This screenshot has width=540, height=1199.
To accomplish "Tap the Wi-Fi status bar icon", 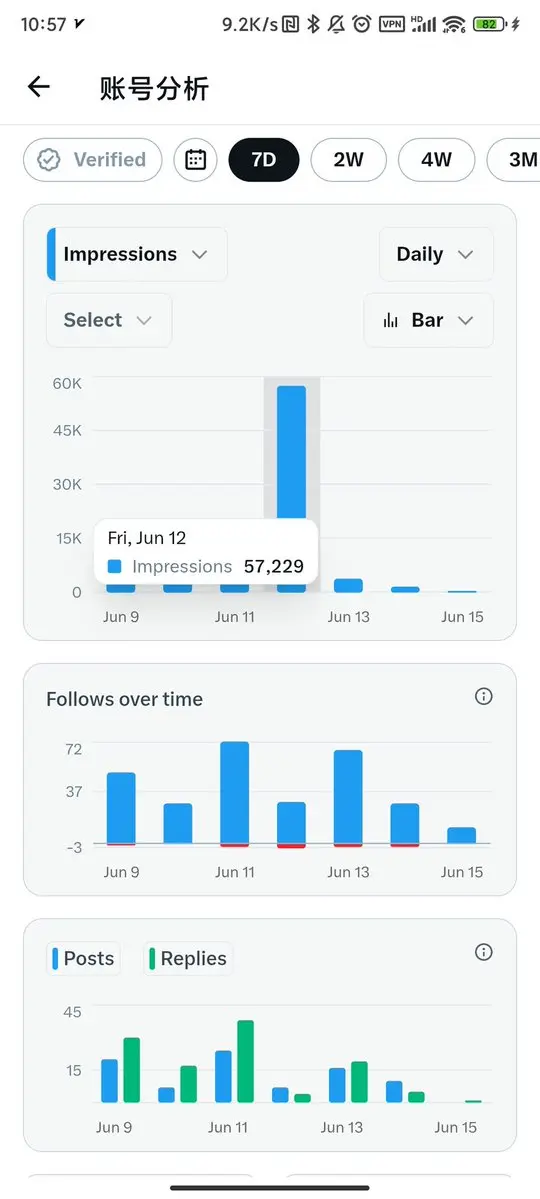I will (x=454, y=24).
